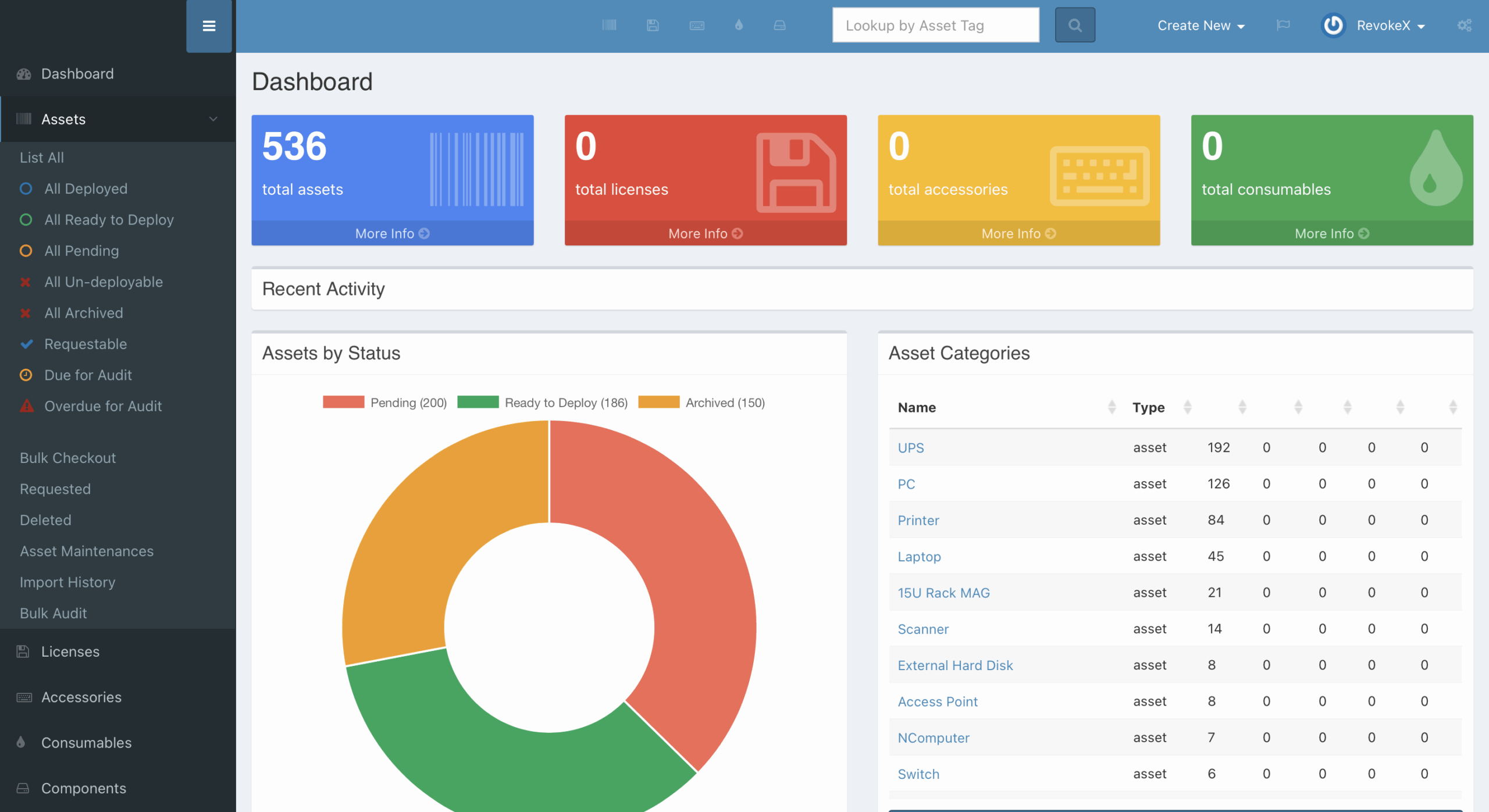Toggle Archived legend item in status chart
The image size is (1489, 812).
coord(725,403)
